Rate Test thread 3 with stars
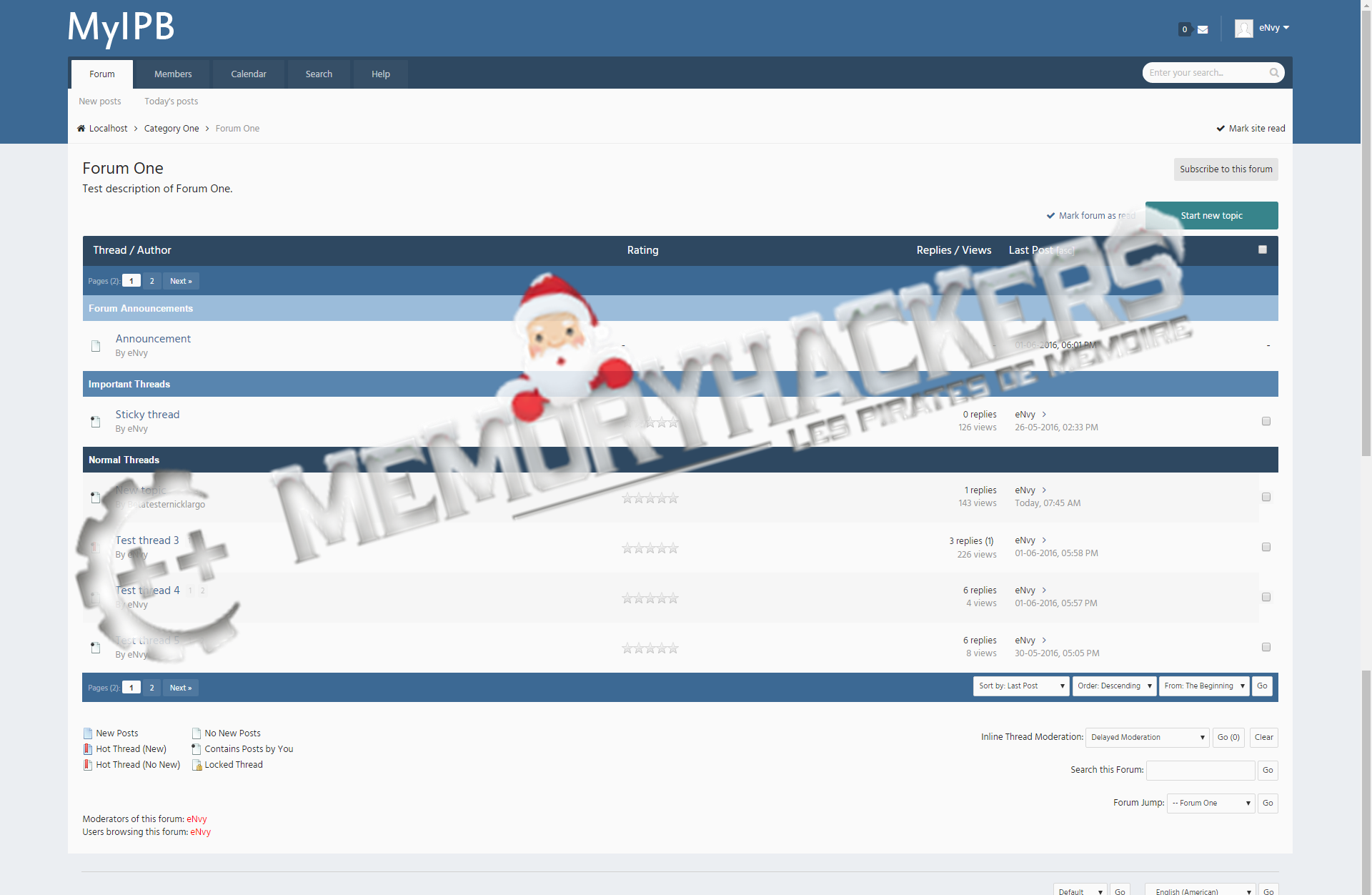This screenshot has width=1372, height=895. [650, 548]
